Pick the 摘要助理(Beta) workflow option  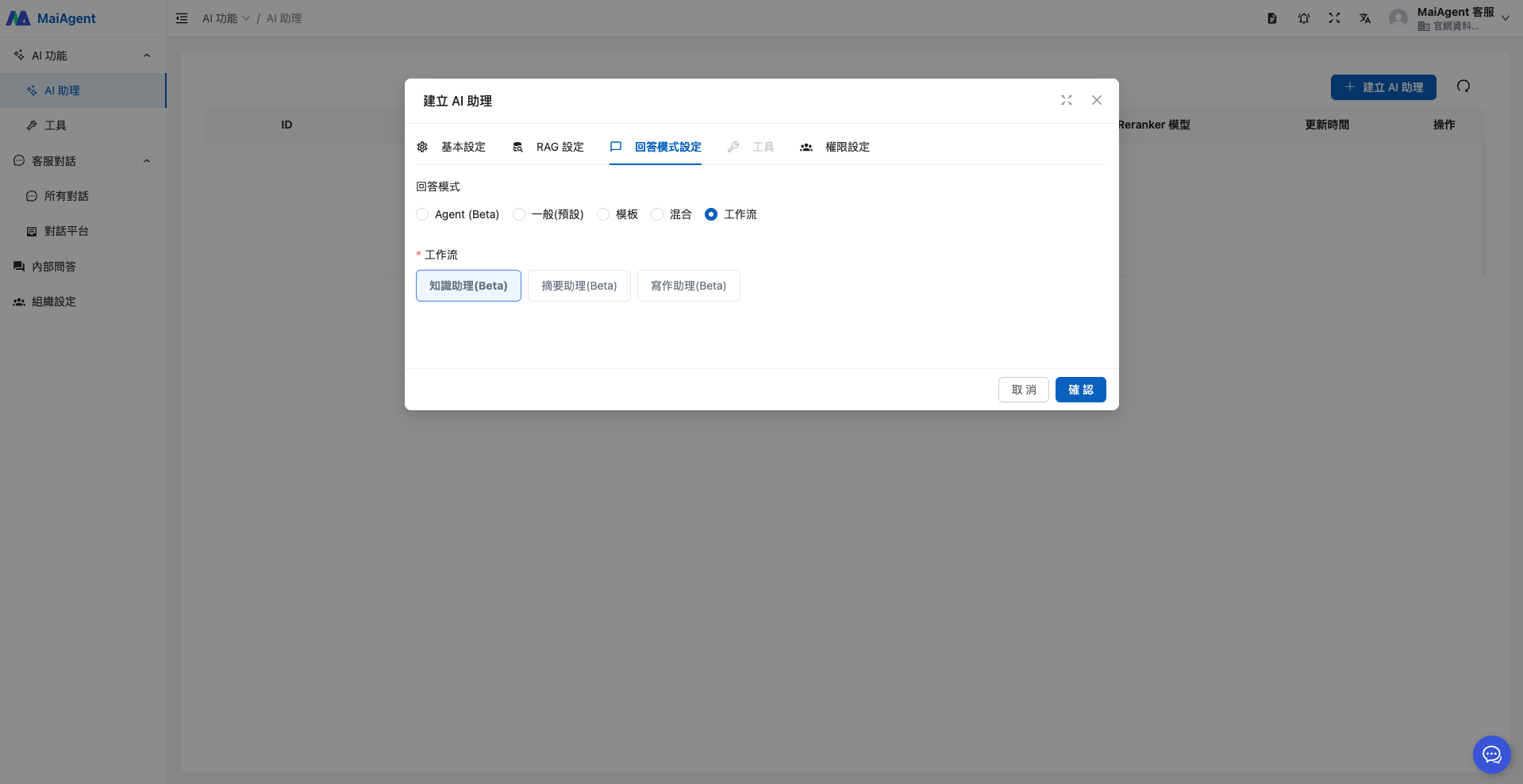(x=579, y=286)
